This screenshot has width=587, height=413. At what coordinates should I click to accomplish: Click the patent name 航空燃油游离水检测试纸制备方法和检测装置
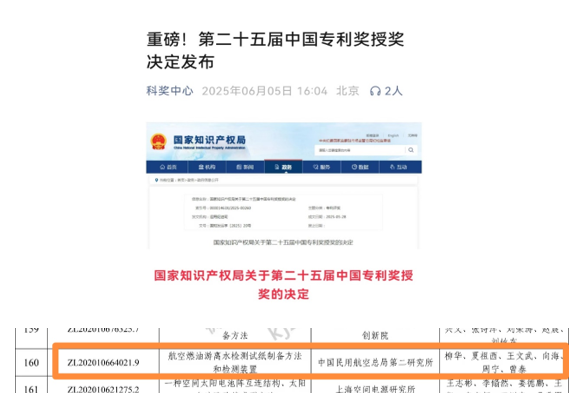[x=235, y=362]
